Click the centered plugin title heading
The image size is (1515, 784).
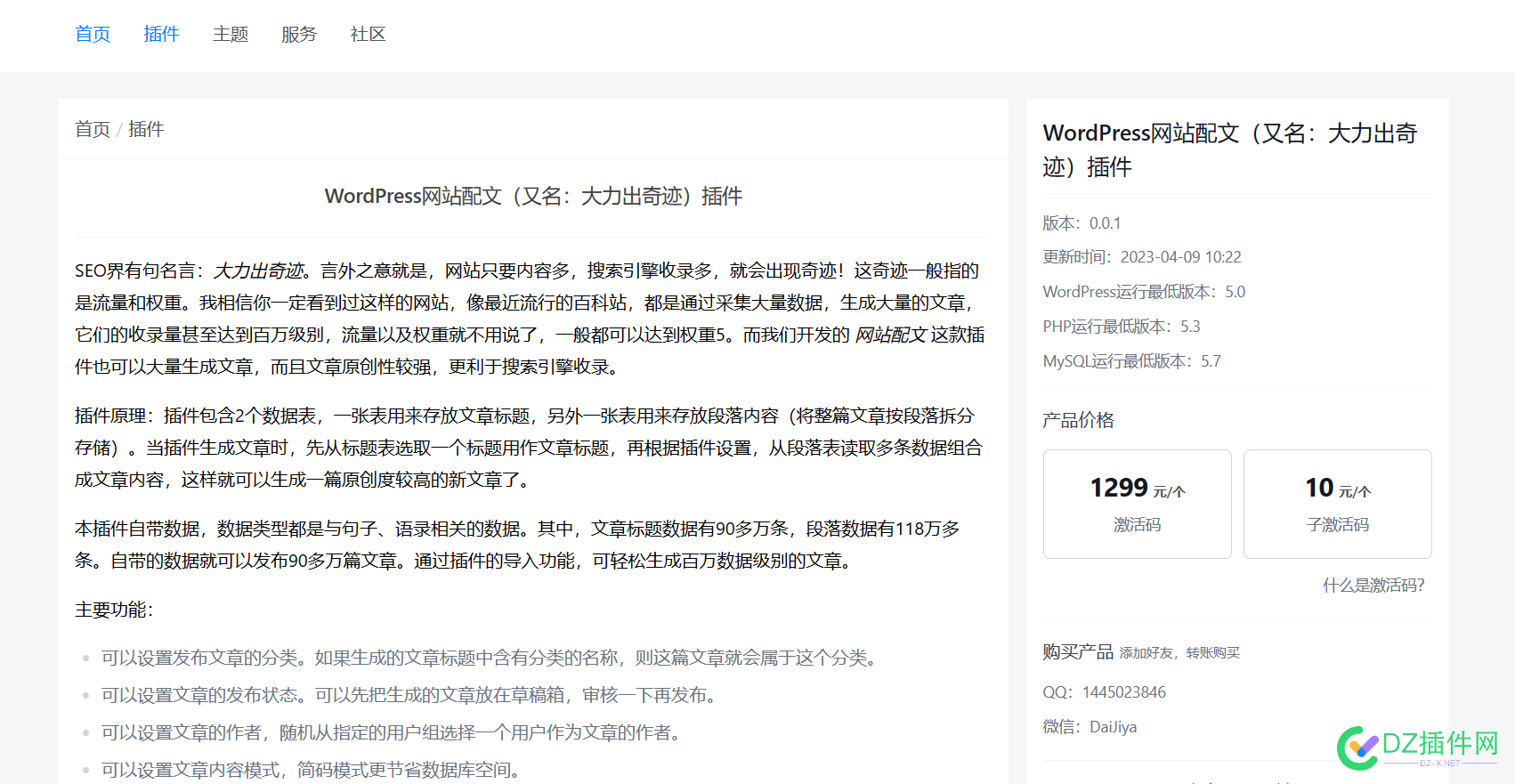point(533,196)
